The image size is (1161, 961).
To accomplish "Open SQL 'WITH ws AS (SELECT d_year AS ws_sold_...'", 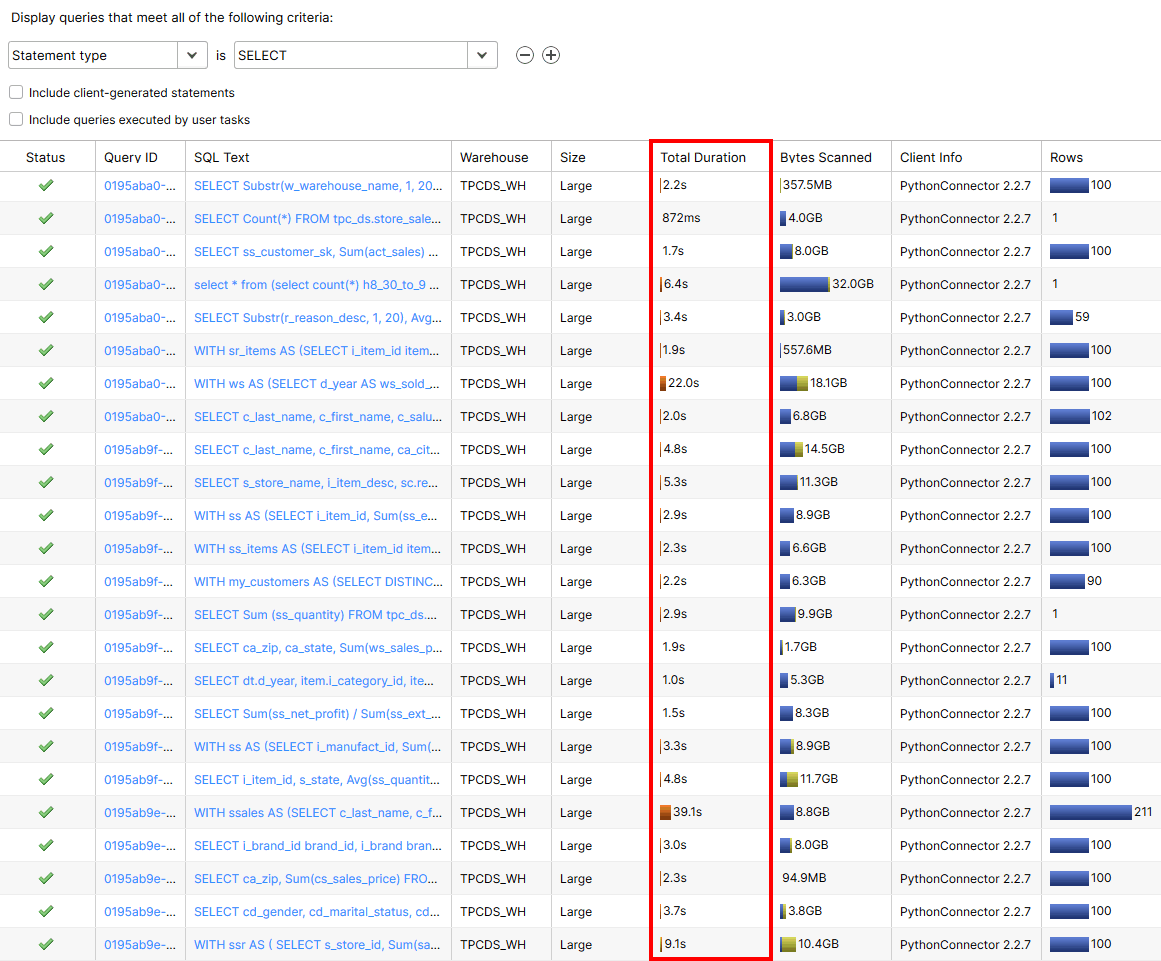I will pyautogui.click(x=317, y=384).
